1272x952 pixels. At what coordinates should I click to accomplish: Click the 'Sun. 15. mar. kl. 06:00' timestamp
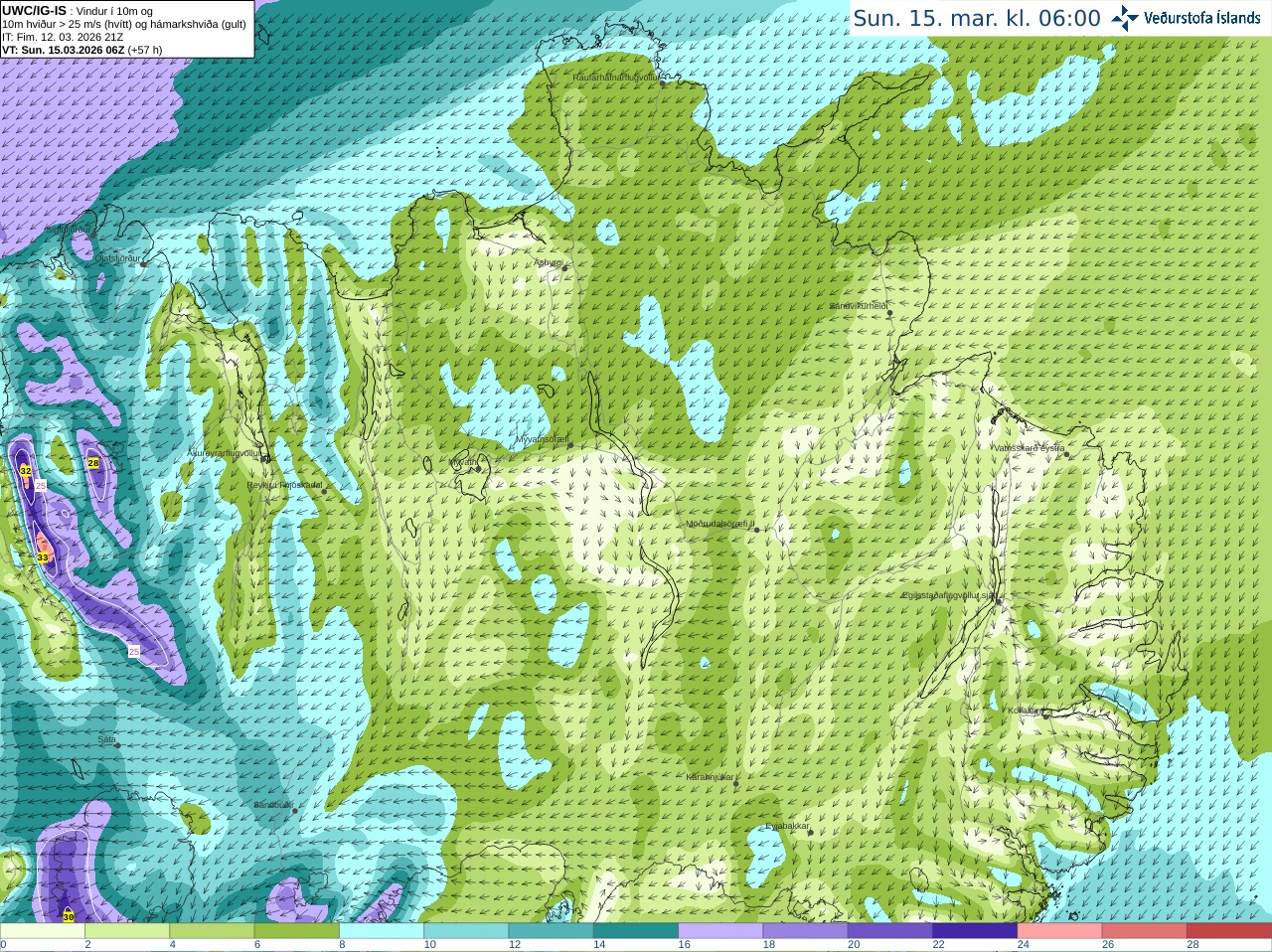point(977,18)
